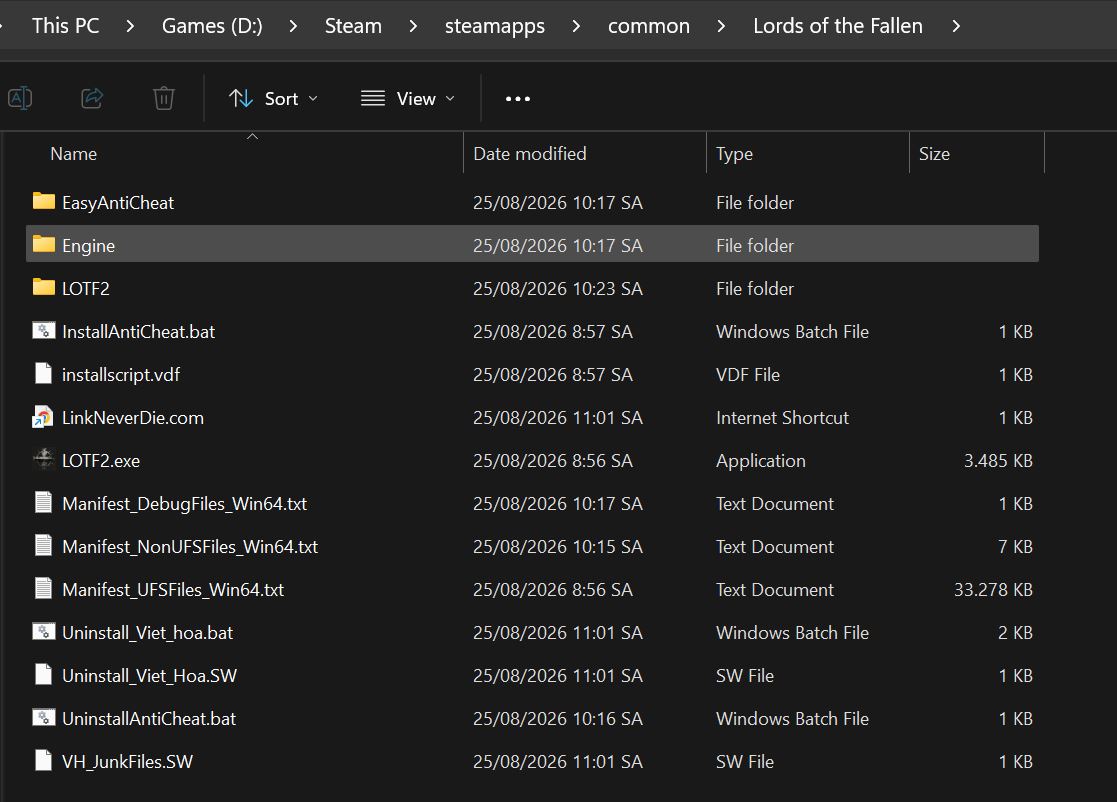Sort by the Name column header
The height and width of the screenshot is (802, 1117).
(x=73, y=154)
